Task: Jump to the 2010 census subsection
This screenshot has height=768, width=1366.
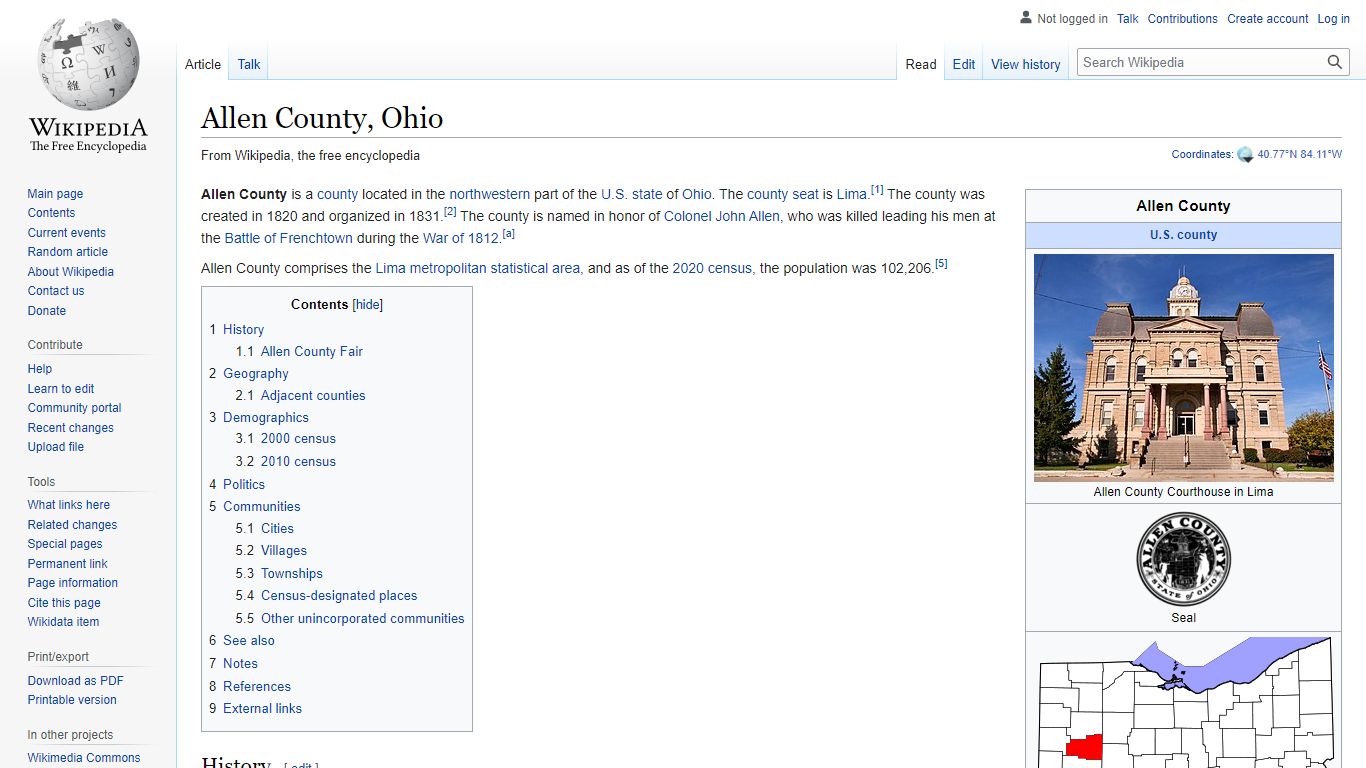Action: (298, 461)
